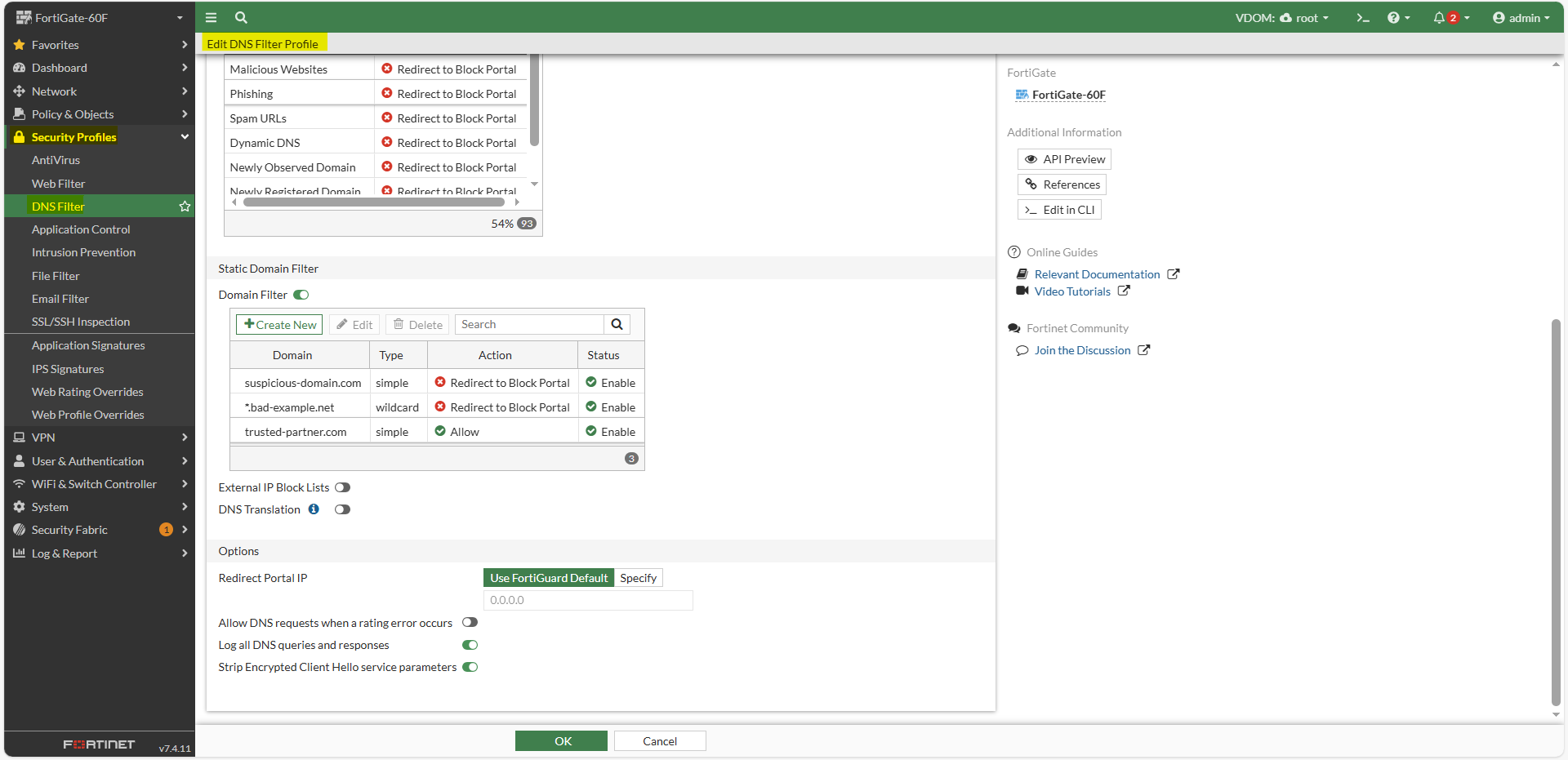Screen dimensions: 1568x760
Task: Expand the Network menu
Action: point(99,91)
